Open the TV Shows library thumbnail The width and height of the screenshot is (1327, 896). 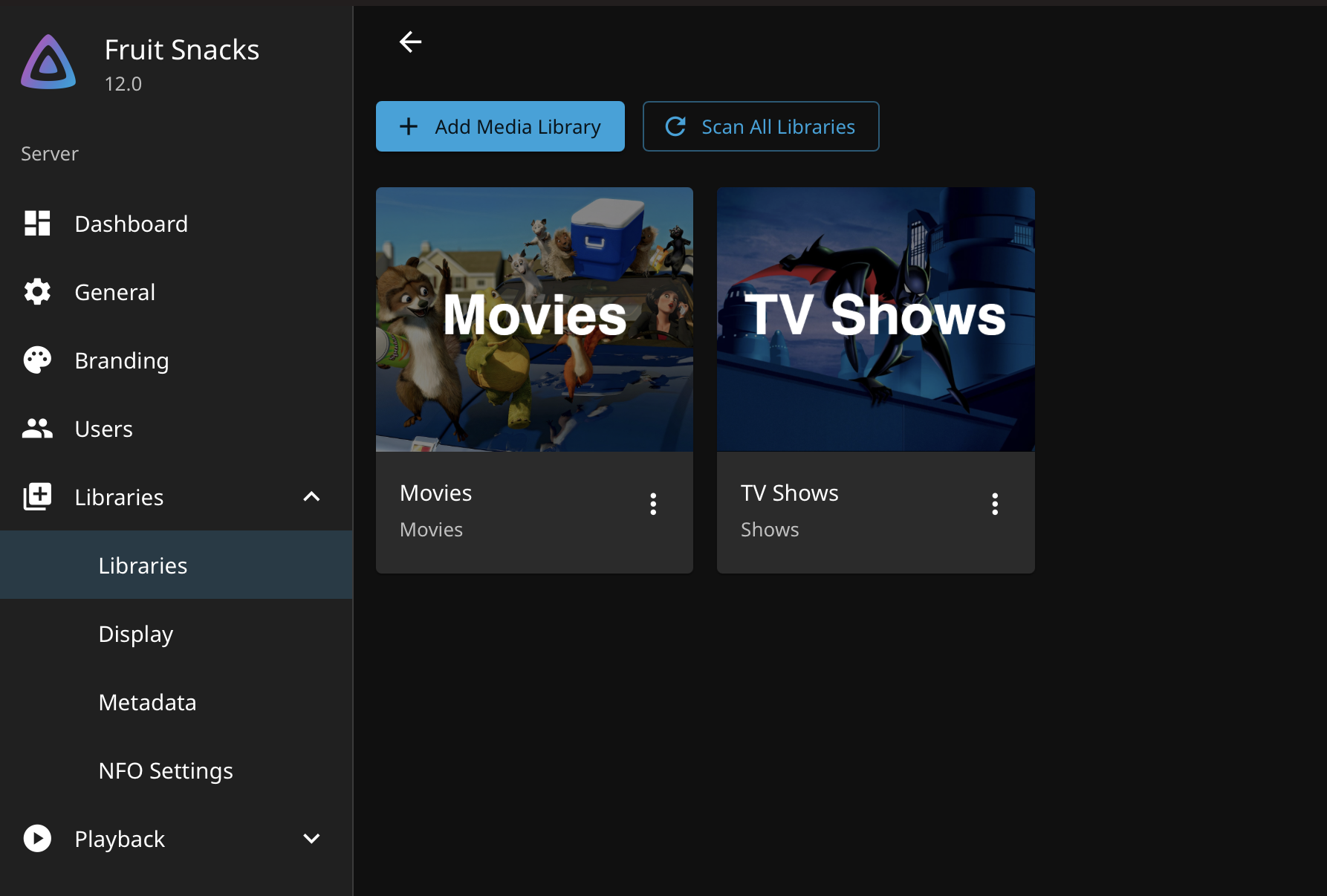pos(876,319)
